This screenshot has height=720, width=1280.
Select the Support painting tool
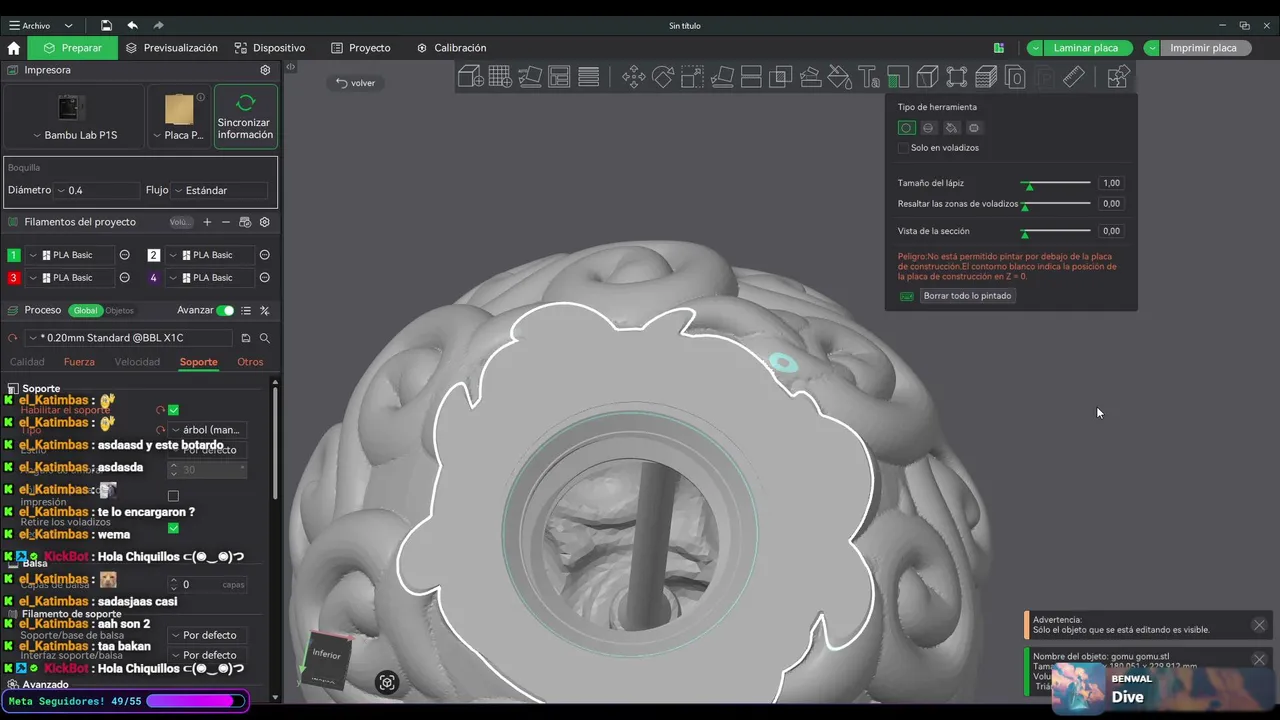click(x=898, y=77)
